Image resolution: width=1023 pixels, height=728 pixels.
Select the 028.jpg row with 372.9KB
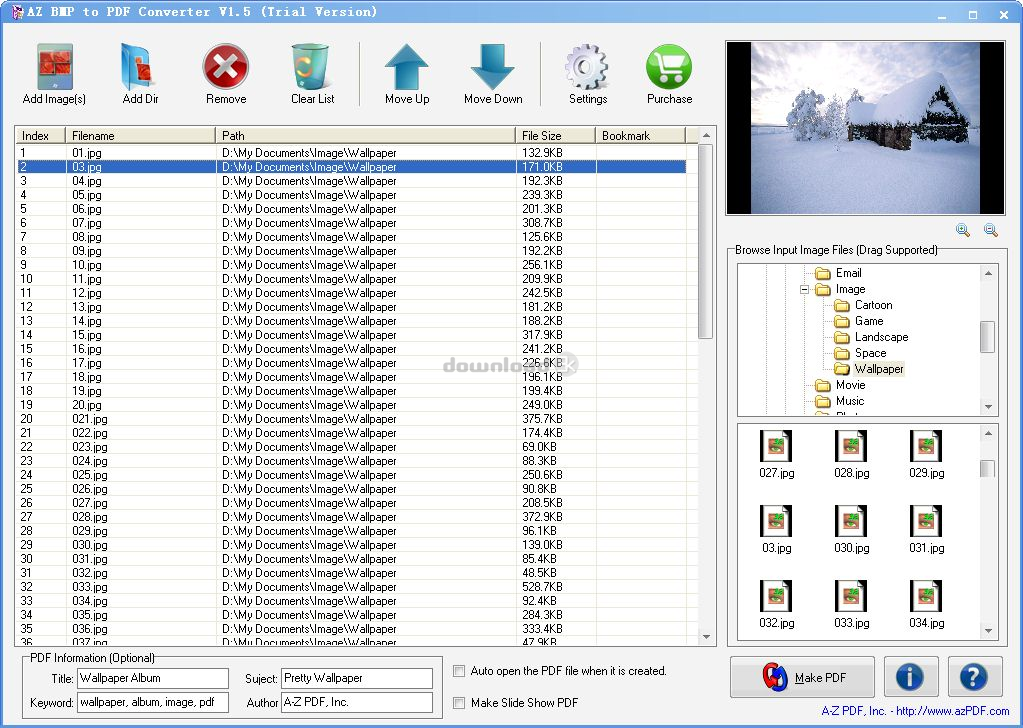[352, 517]
